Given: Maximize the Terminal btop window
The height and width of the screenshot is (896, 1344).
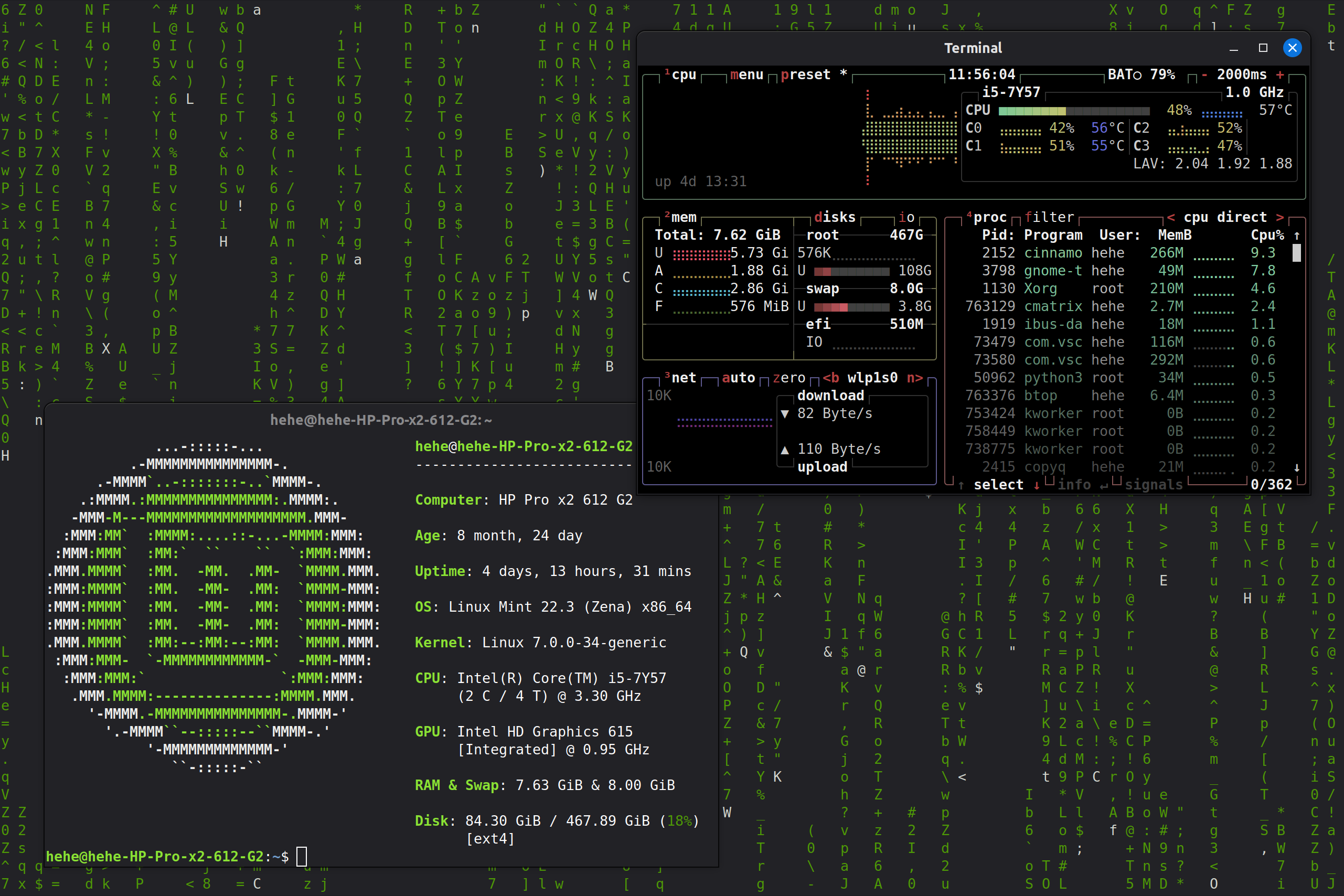Looking at the screenshot, I should pos(1263,48).
